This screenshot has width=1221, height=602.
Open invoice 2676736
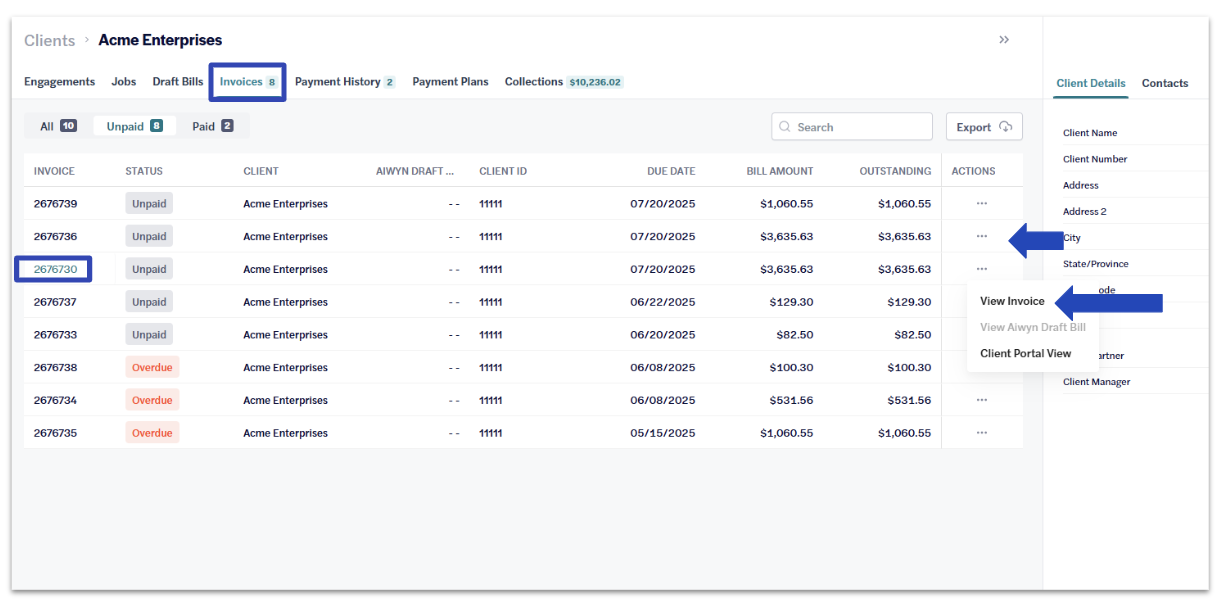[x=55, y=236]
